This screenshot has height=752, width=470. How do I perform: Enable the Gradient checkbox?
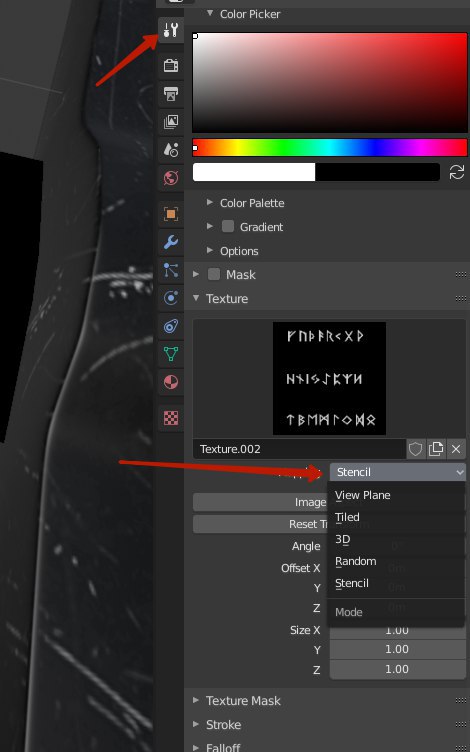(x=228, y=226)
